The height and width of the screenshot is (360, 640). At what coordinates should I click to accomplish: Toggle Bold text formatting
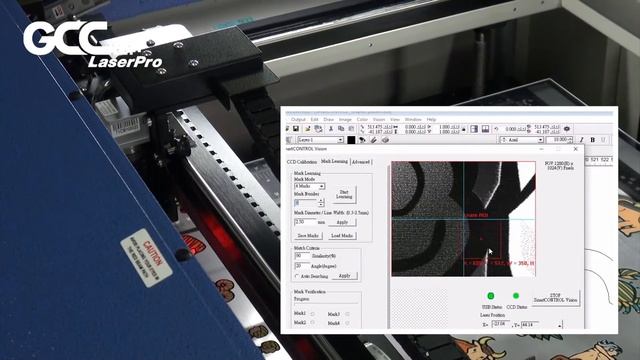pos(592,140)
